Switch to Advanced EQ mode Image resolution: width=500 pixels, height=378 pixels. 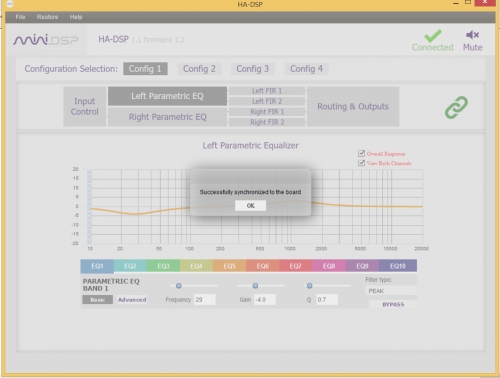pyautogui.click(x=132, y=300)
